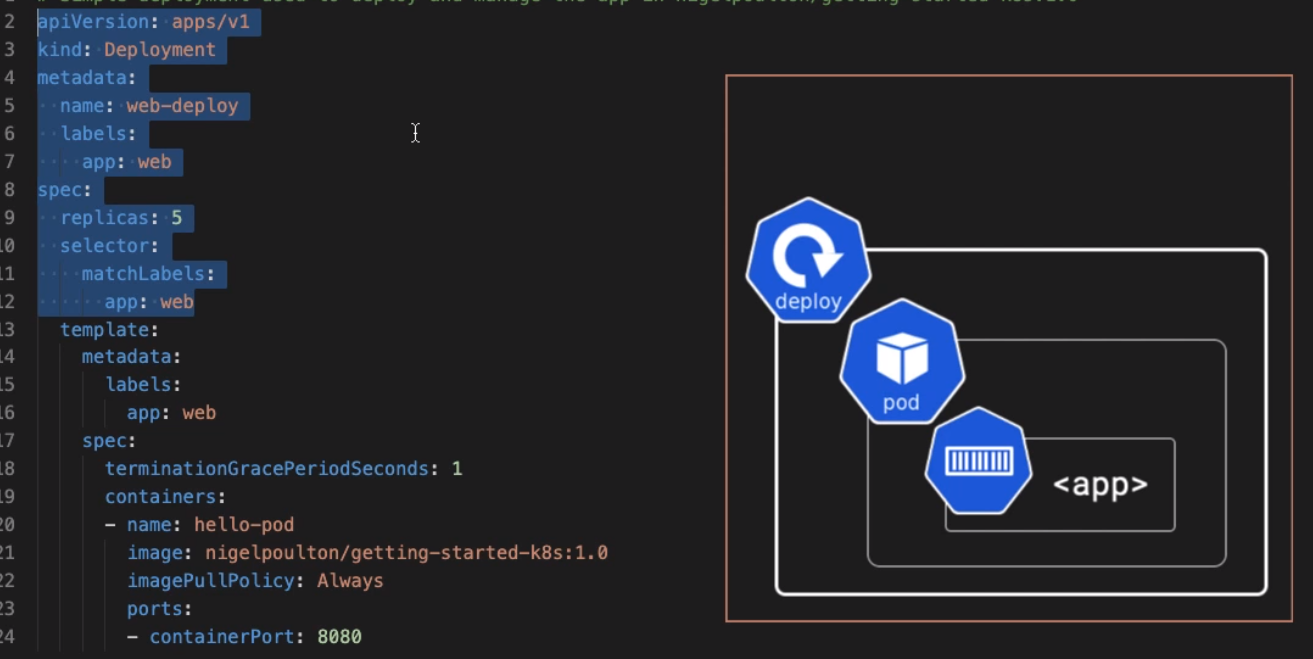Click 'hello-pod' container name value
This screenshot has width=1313, height=659.
point(244,524)
